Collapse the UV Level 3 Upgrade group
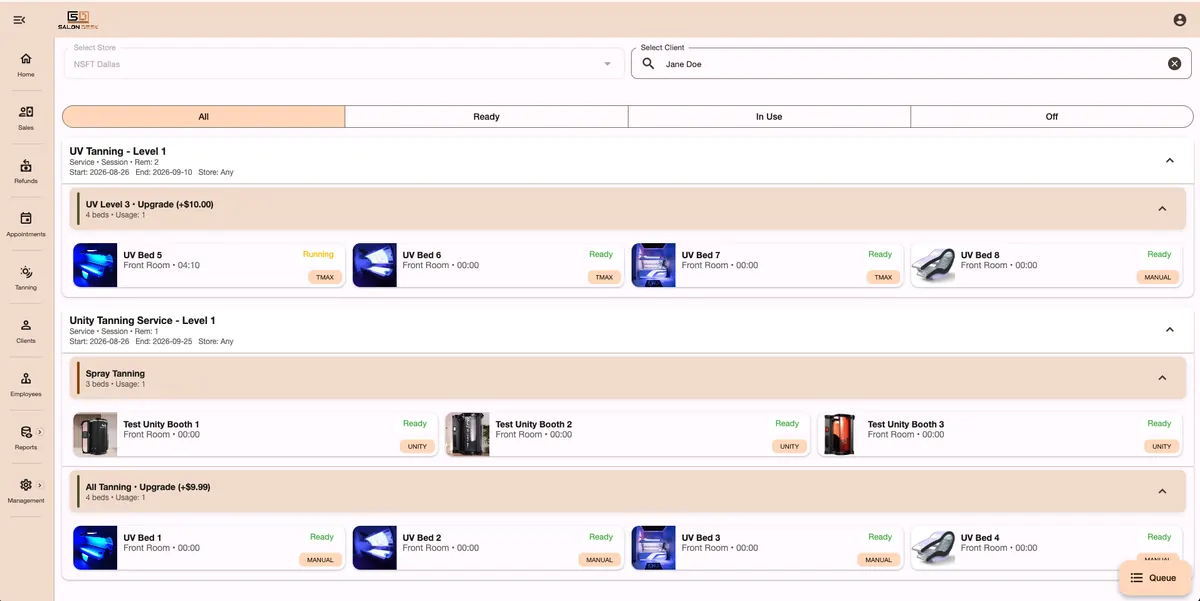This screenshot has width=1200, height=601. click(x=1162, y=209)
